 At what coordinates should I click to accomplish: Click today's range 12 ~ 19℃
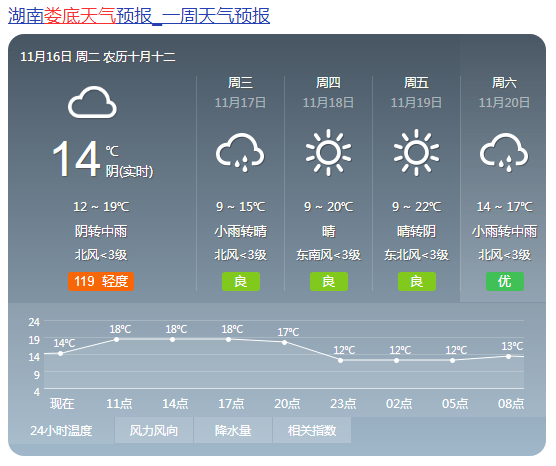tap(101, 206)
